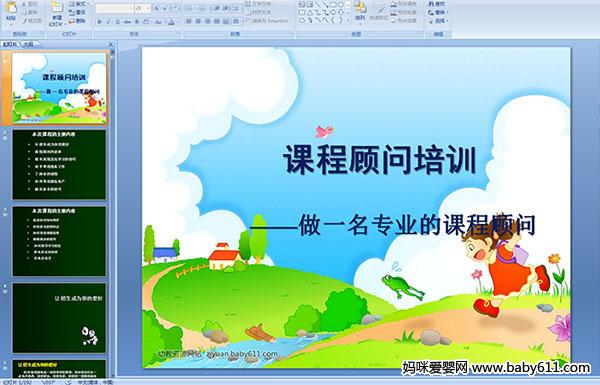Click the Grow Font icon
The image size is (600, 385).
click(x=157, y=8)
